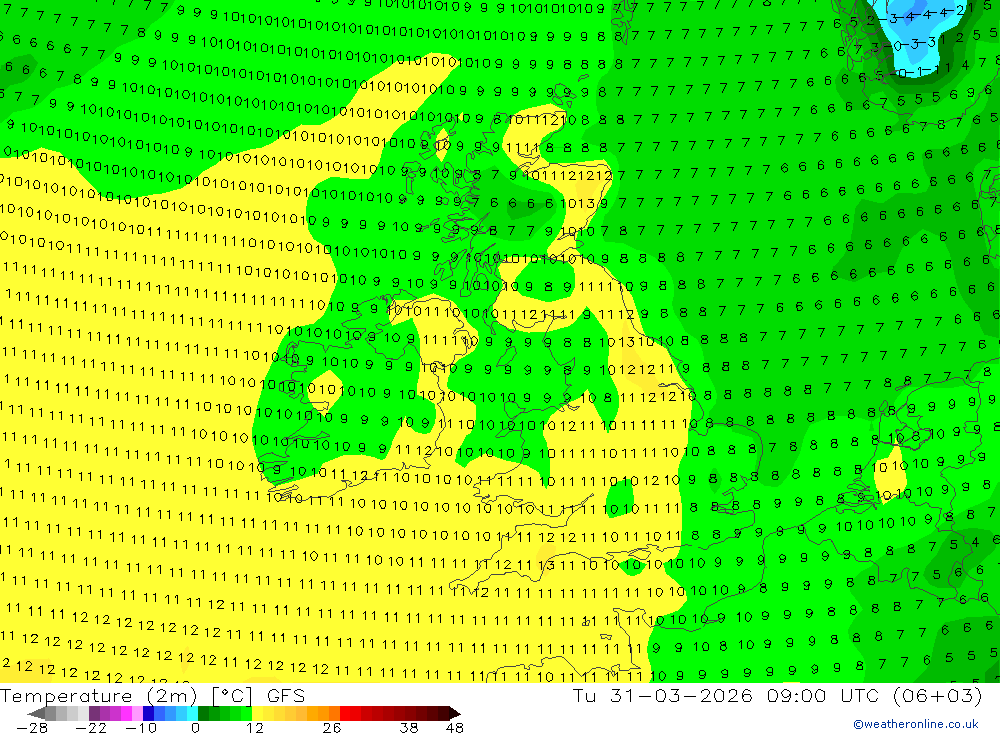Click the legend label "-22"
The height and width of the screenshot is (733, 1000).
click(91, 727)
